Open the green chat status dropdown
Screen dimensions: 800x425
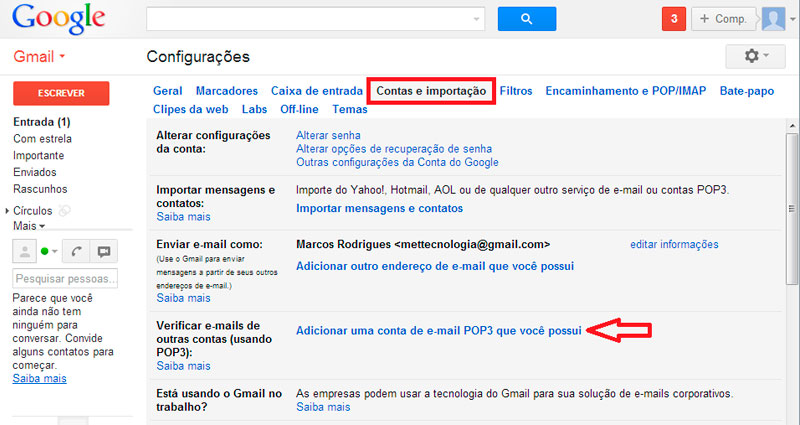49,252
